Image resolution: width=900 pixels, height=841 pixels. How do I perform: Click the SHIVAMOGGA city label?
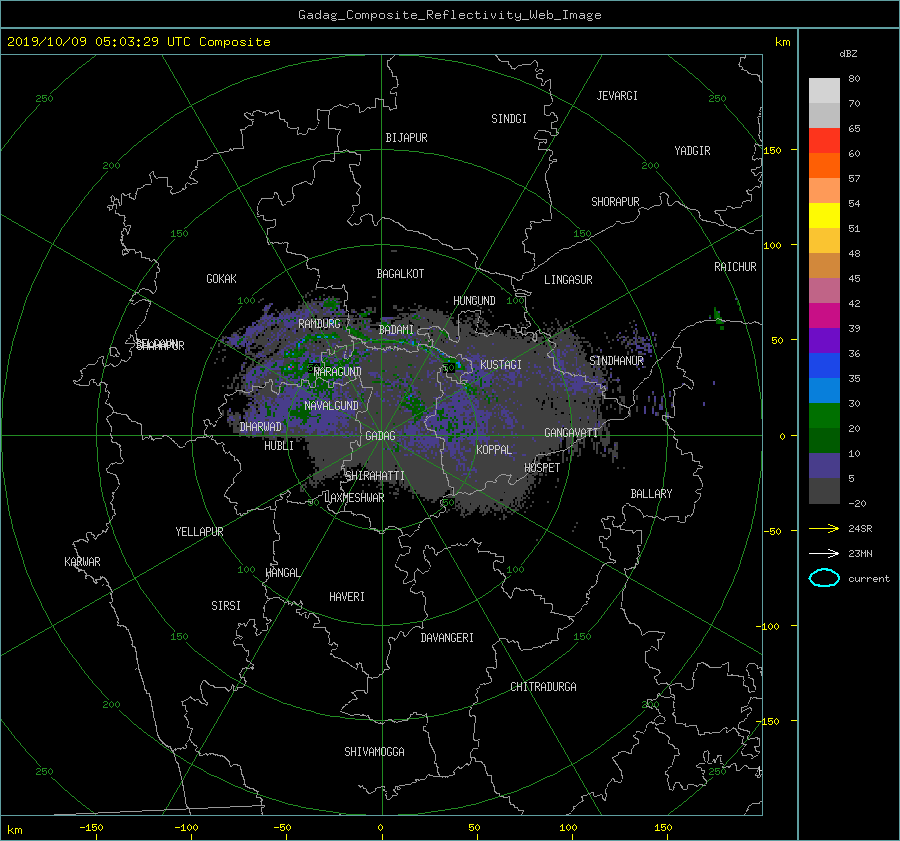coord(374,752)
